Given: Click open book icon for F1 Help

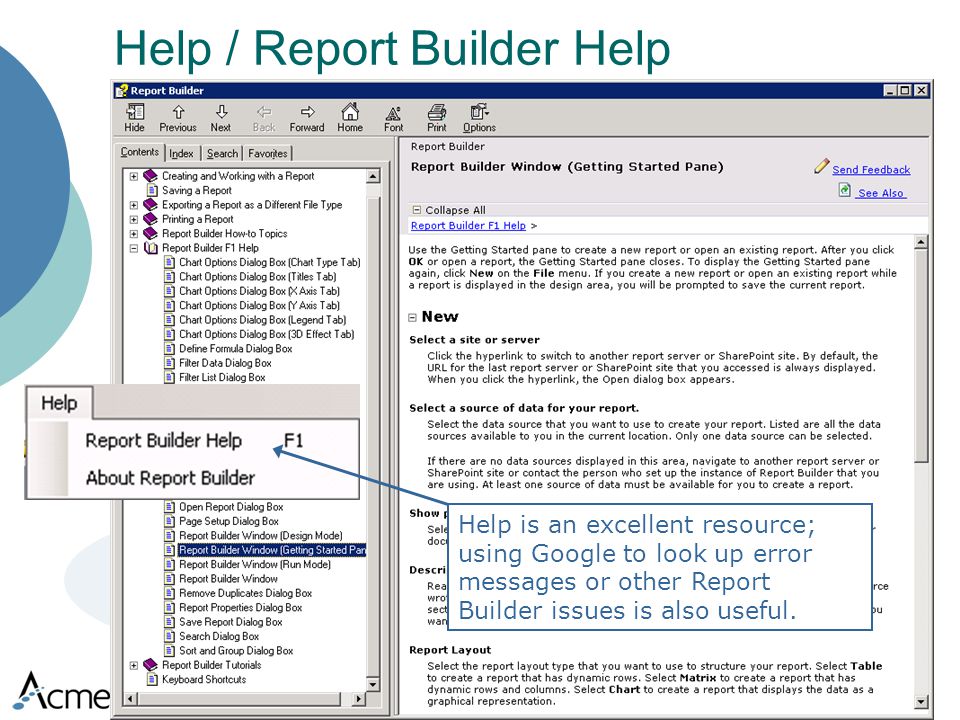Looking at the screenshot, I should (151, 248).
